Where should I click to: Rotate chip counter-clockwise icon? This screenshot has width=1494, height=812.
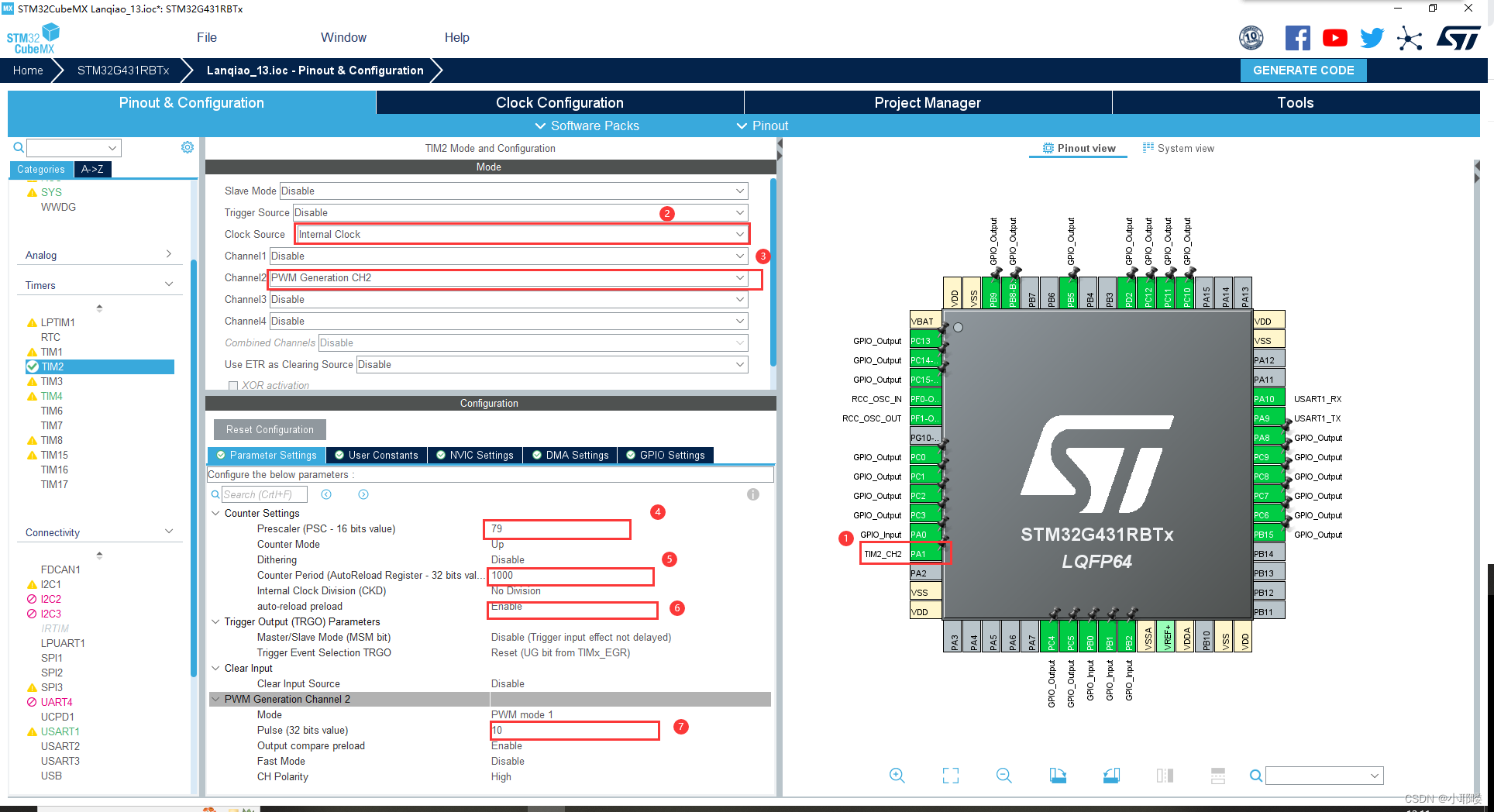click(x=1111, y=776)
